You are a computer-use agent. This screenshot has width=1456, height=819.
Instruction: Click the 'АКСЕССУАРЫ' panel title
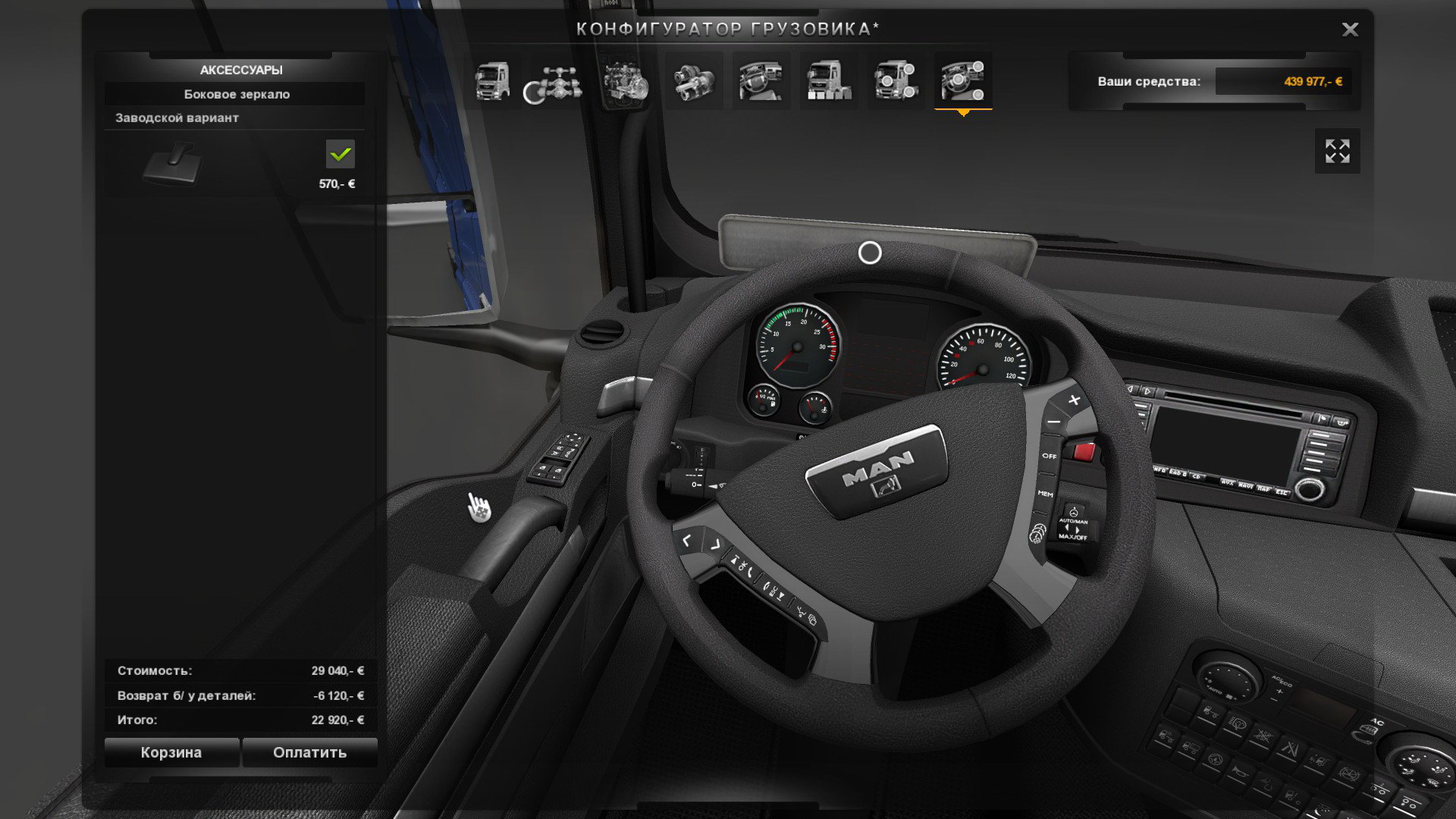click(x=241, y=70)
